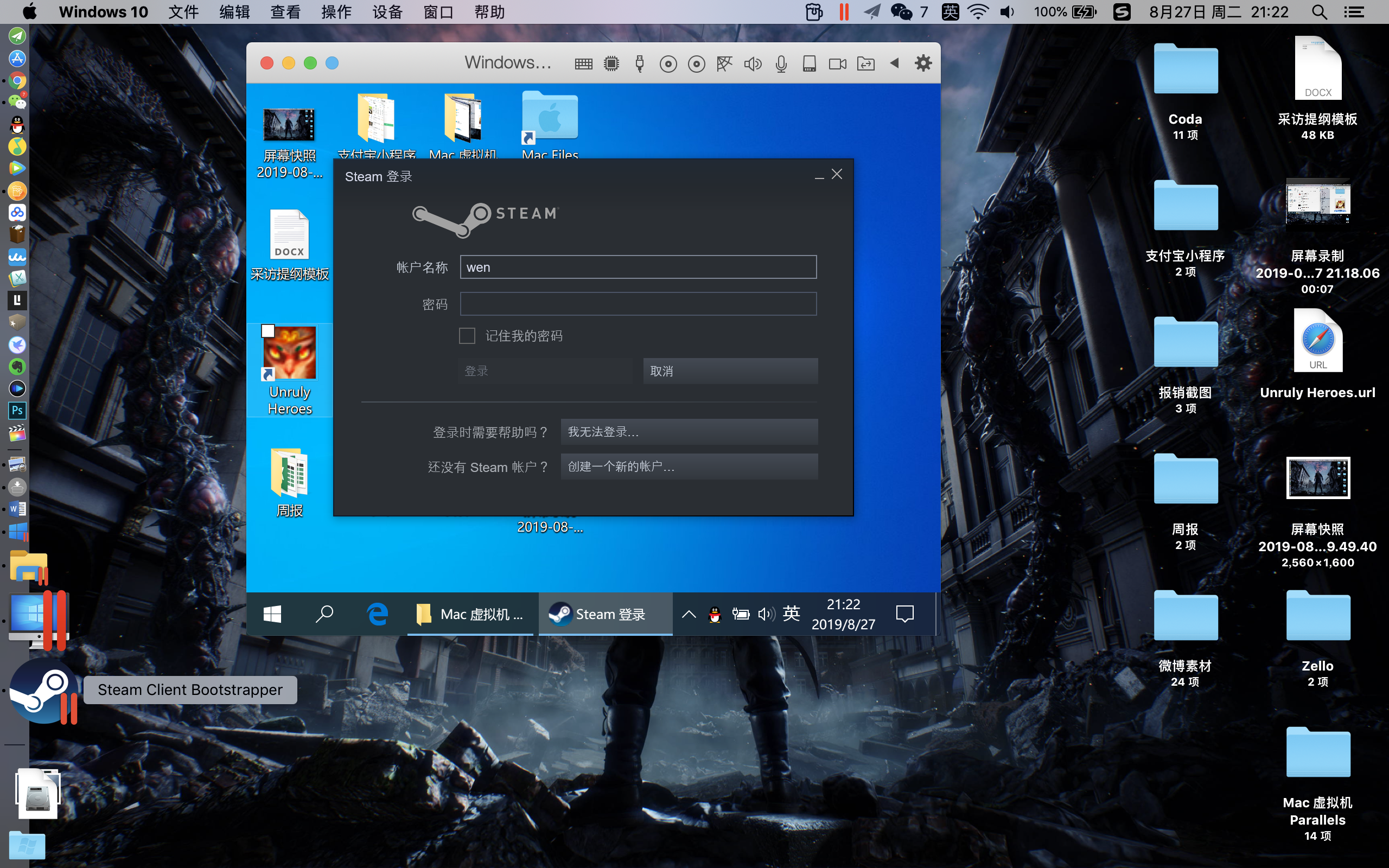
Task: Click 我无法登录 for login help
Action: (x=687, y=432)
